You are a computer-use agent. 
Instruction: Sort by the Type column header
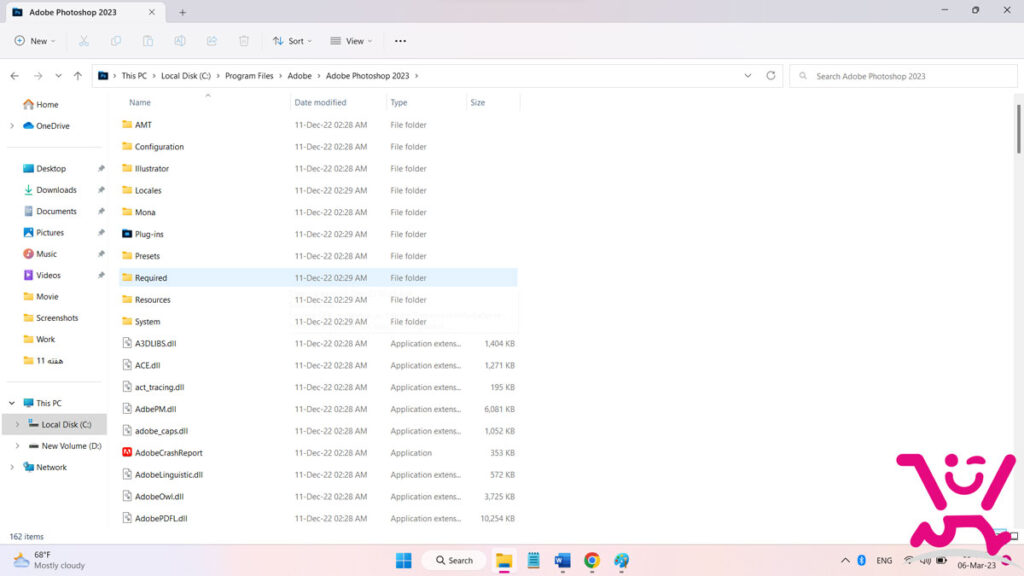click(398, 103)
